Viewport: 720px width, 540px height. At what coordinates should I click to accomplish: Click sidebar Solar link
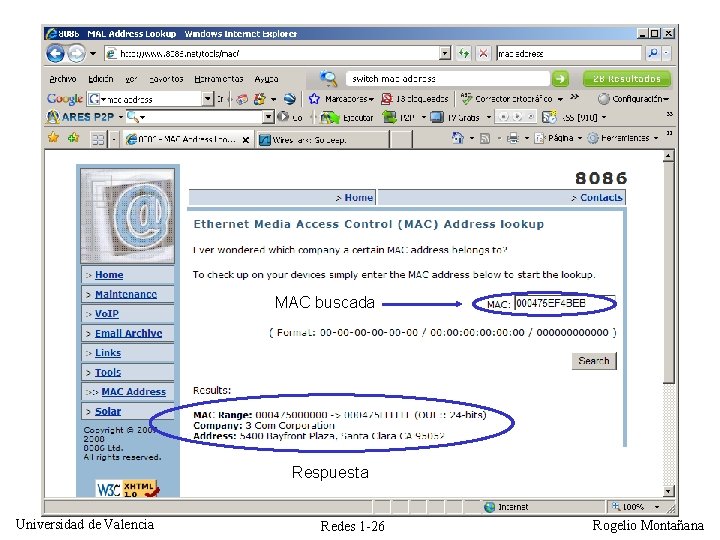click(108, 411)
